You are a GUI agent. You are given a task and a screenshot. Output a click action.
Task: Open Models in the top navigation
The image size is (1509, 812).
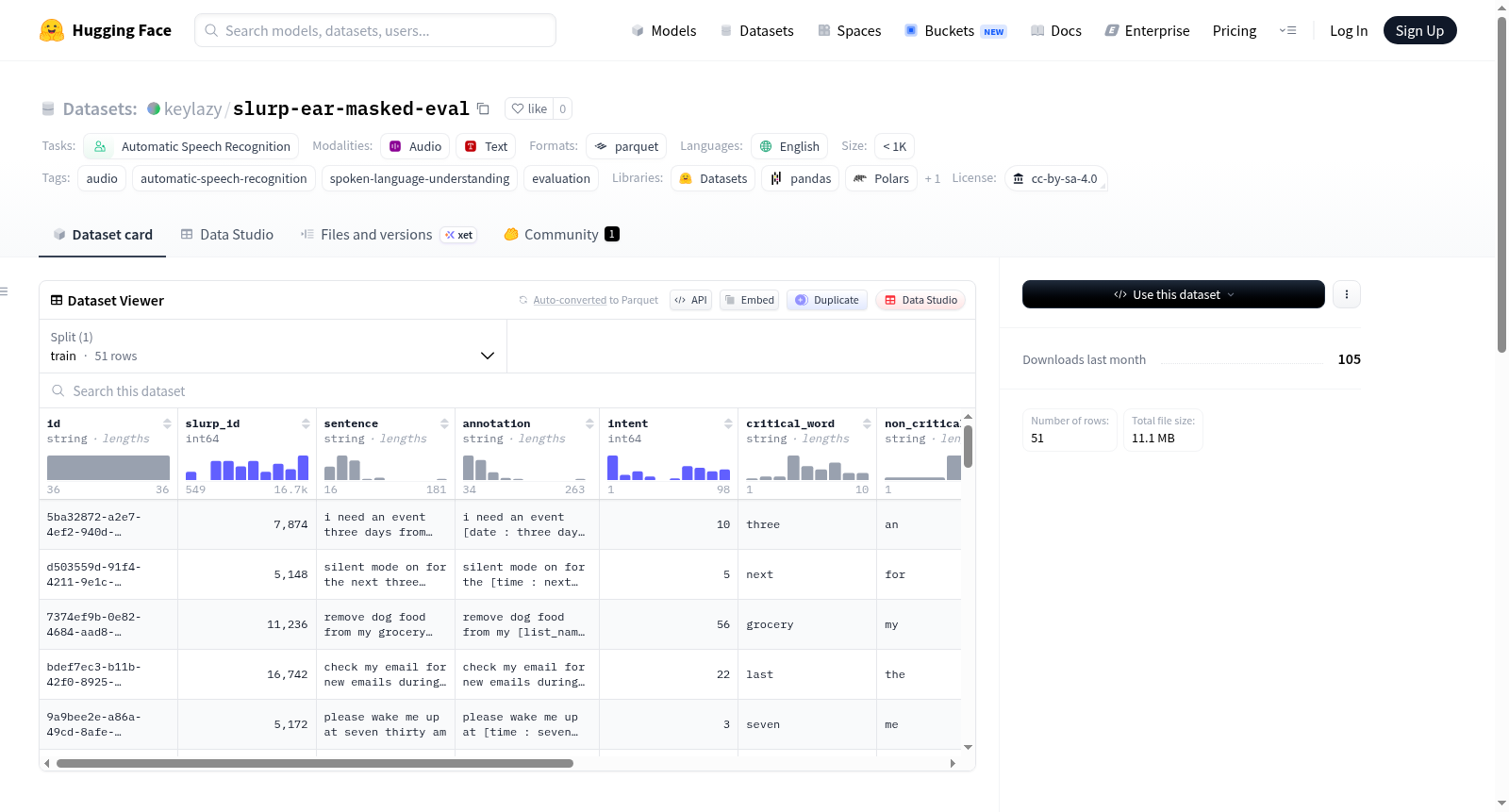pos(664,30)
